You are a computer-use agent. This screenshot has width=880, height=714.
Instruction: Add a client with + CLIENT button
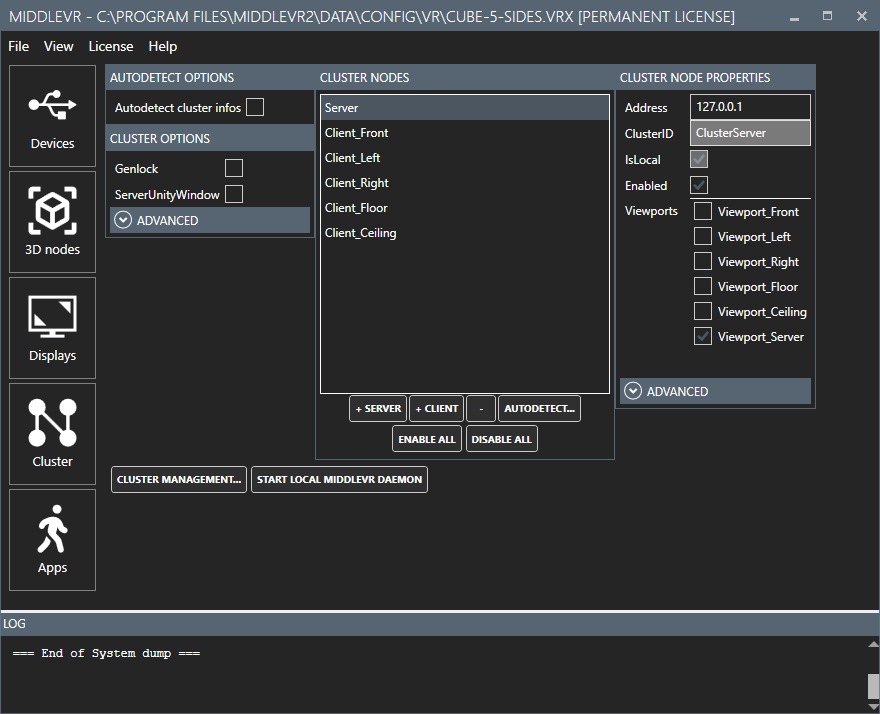click(437, 409)
